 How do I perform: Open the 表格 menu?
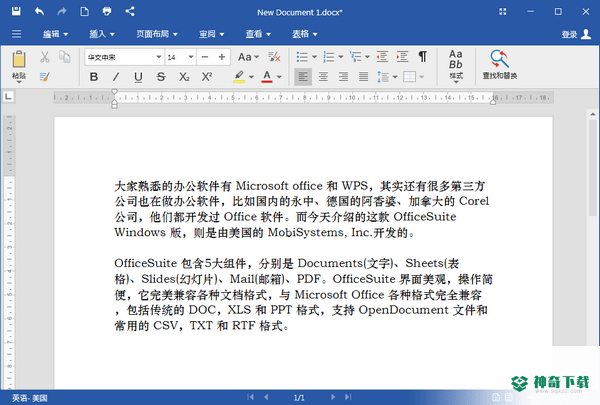click(x=305, y=34)
